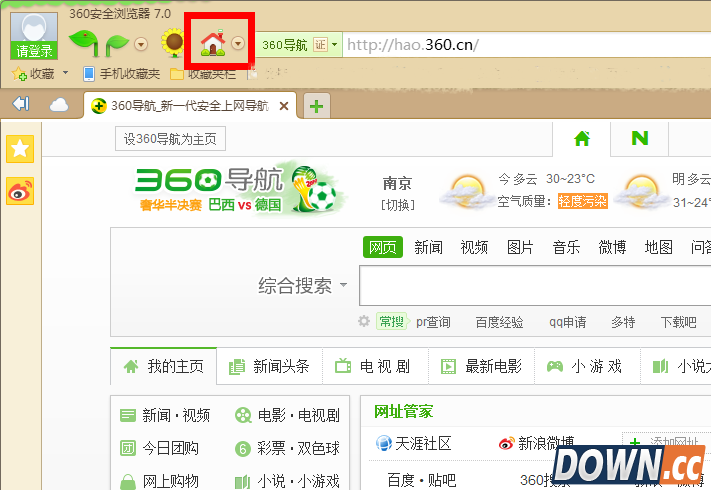Select the 新闻 search category tab
Image resolution: width=711 pixels, height=490 pixels.
click(428, 247)
